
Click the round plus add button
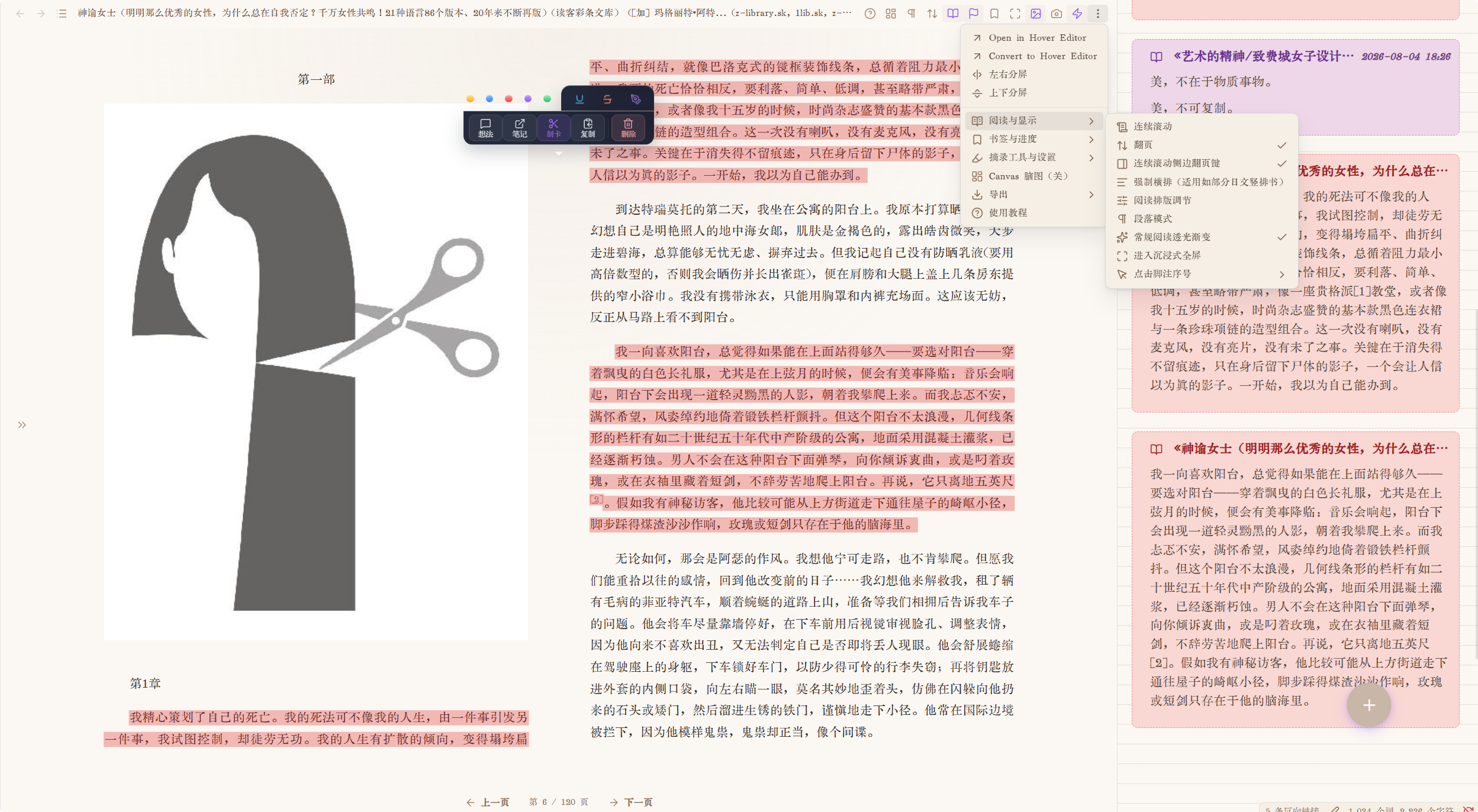[1368, 705]
